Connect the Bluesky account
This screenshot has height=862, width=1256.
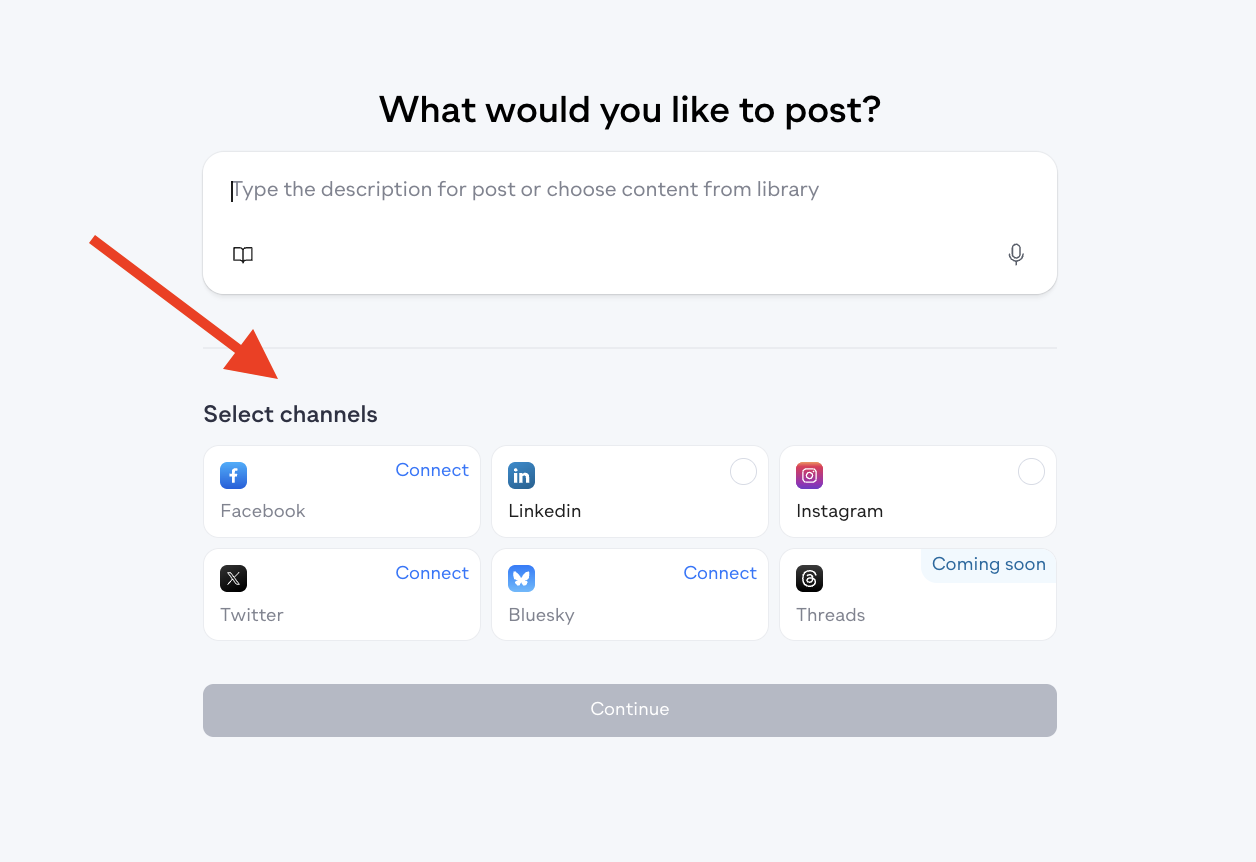click(720, 573)
